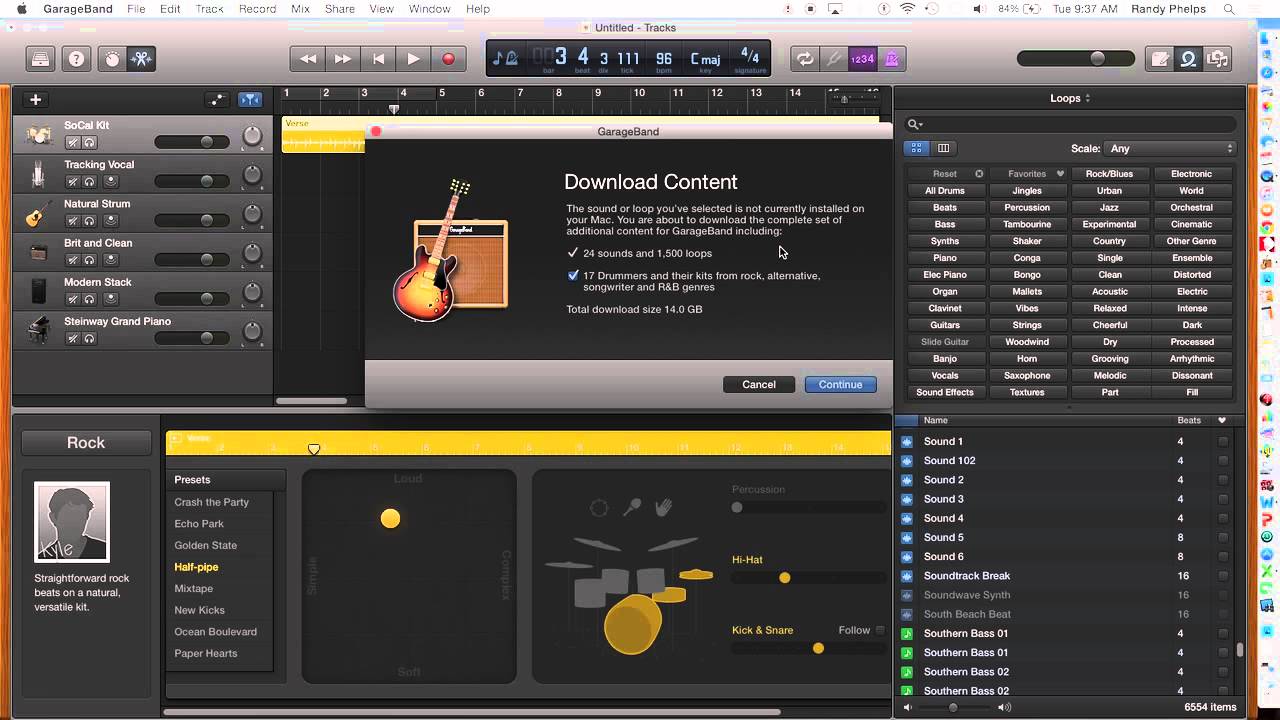
Task: Select the Guitars keyword button
Action: click(x=945, y=325)
